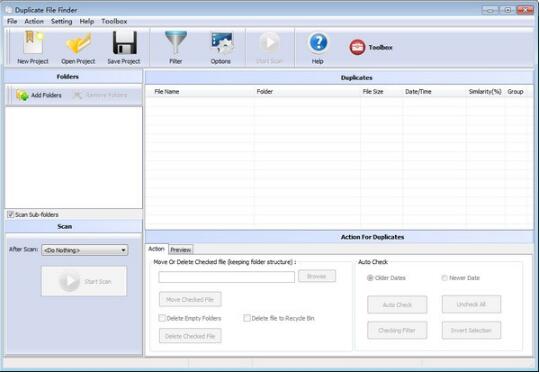Click the Invert Selection button

471,331
